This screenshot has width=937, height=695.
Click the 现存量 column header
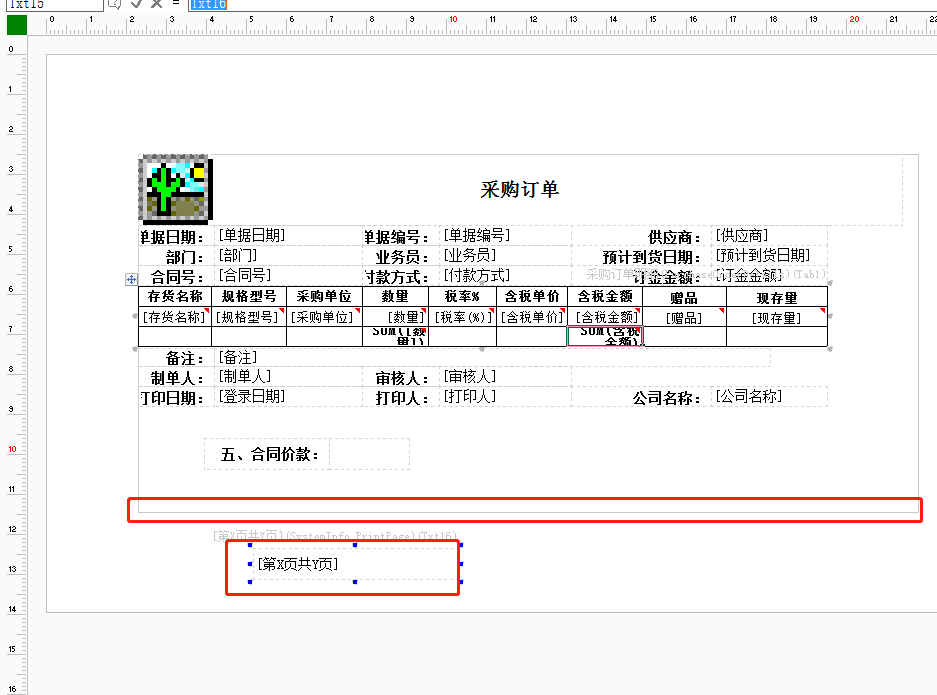777,298
